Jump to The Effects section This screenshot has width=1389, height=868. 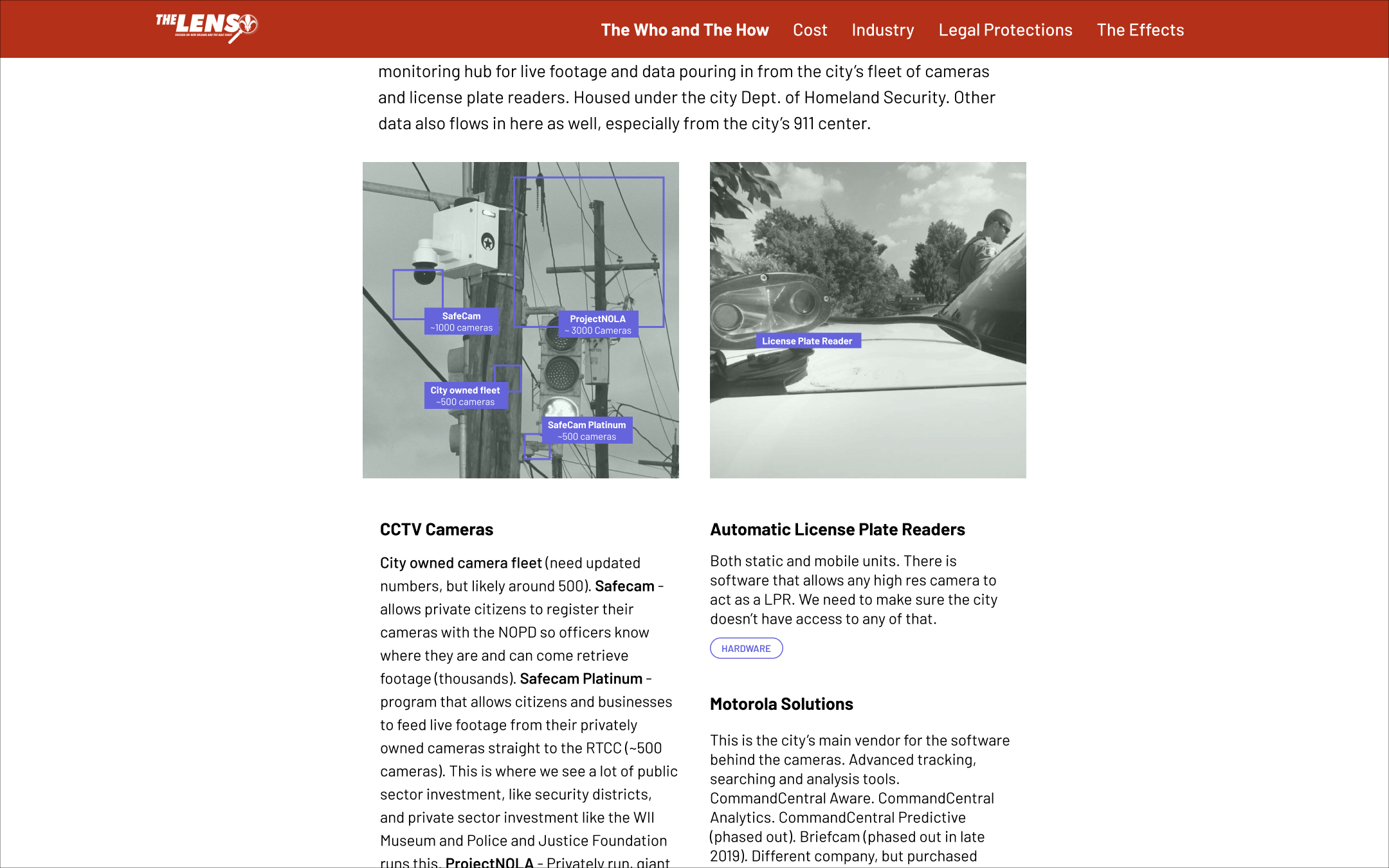[x=1140, y=30]
